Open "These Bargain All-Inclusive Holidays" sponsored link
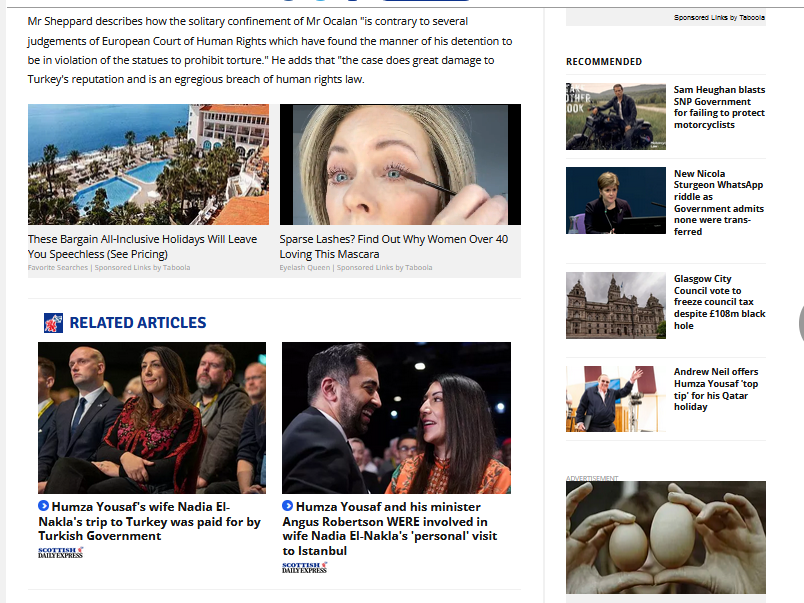The image size is (804, 603). (143, 247)
